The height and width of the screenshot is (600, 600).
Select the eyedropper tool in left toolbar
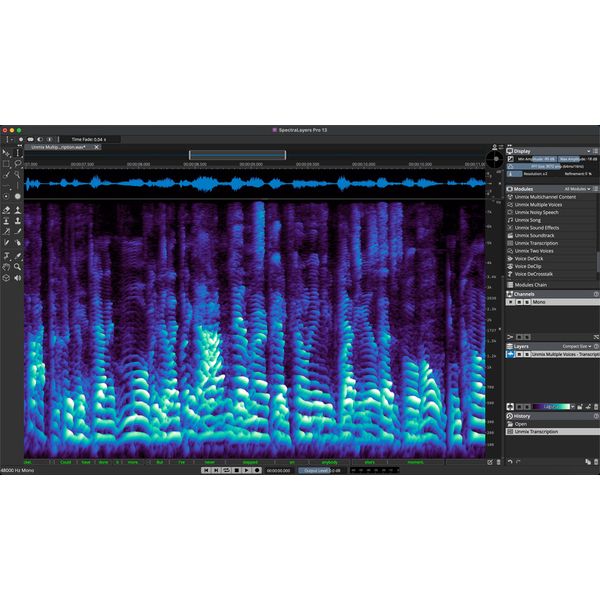[18, 256]
